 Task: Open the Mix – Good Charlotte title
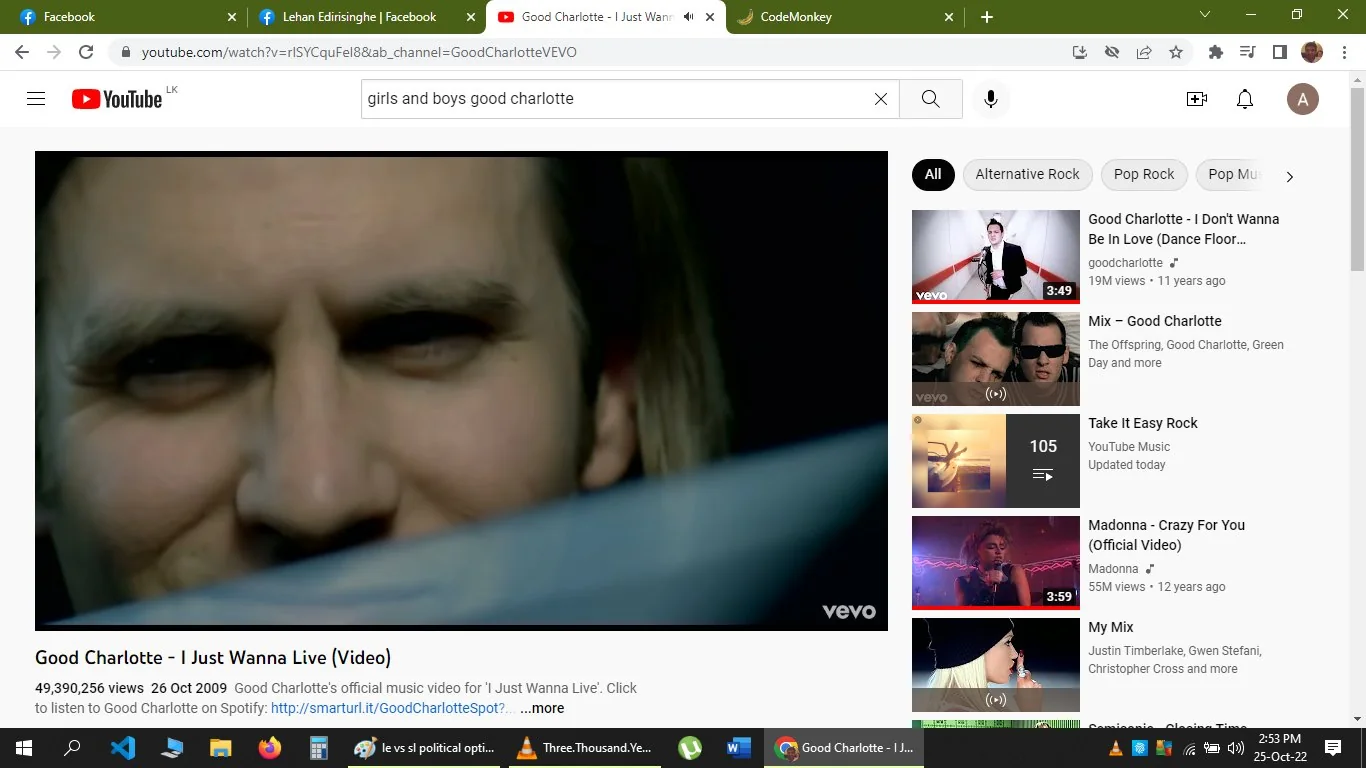1155,321
